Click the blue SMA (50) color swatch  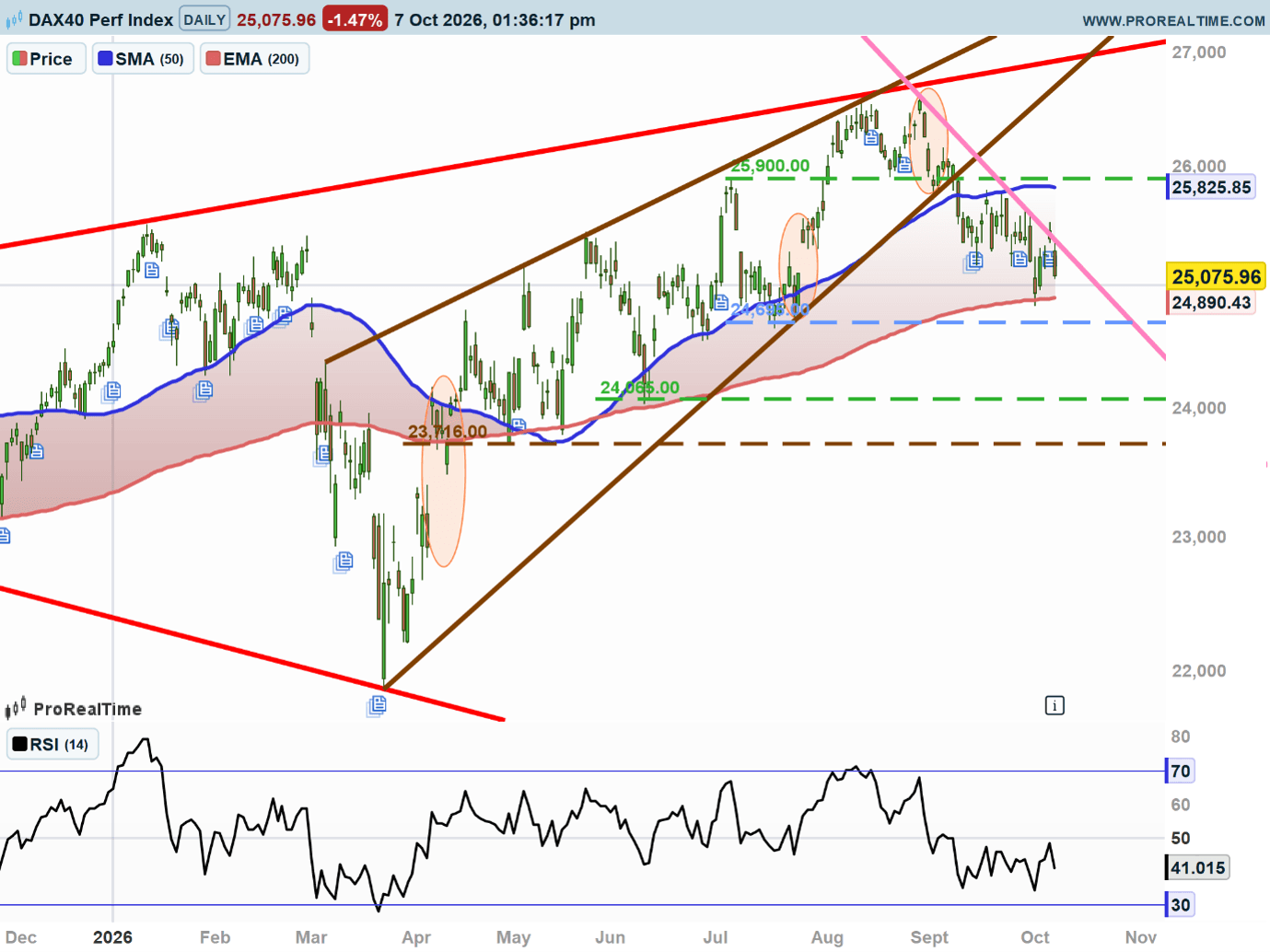point(105,59)
